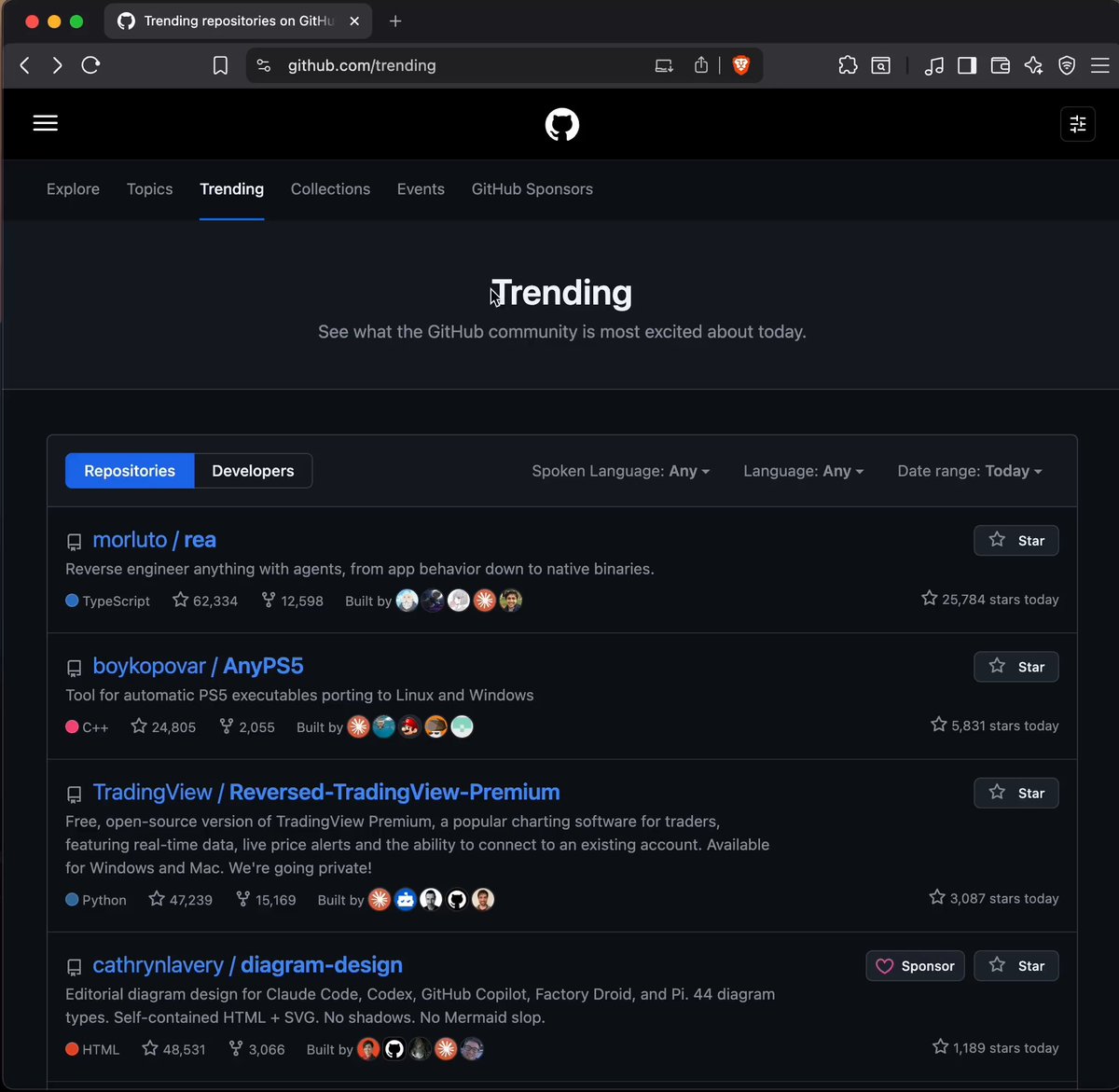Expand the Spoken Language: Any dropdown
This screenshot has width=1119, height=1092.
(x=621, y=471)
